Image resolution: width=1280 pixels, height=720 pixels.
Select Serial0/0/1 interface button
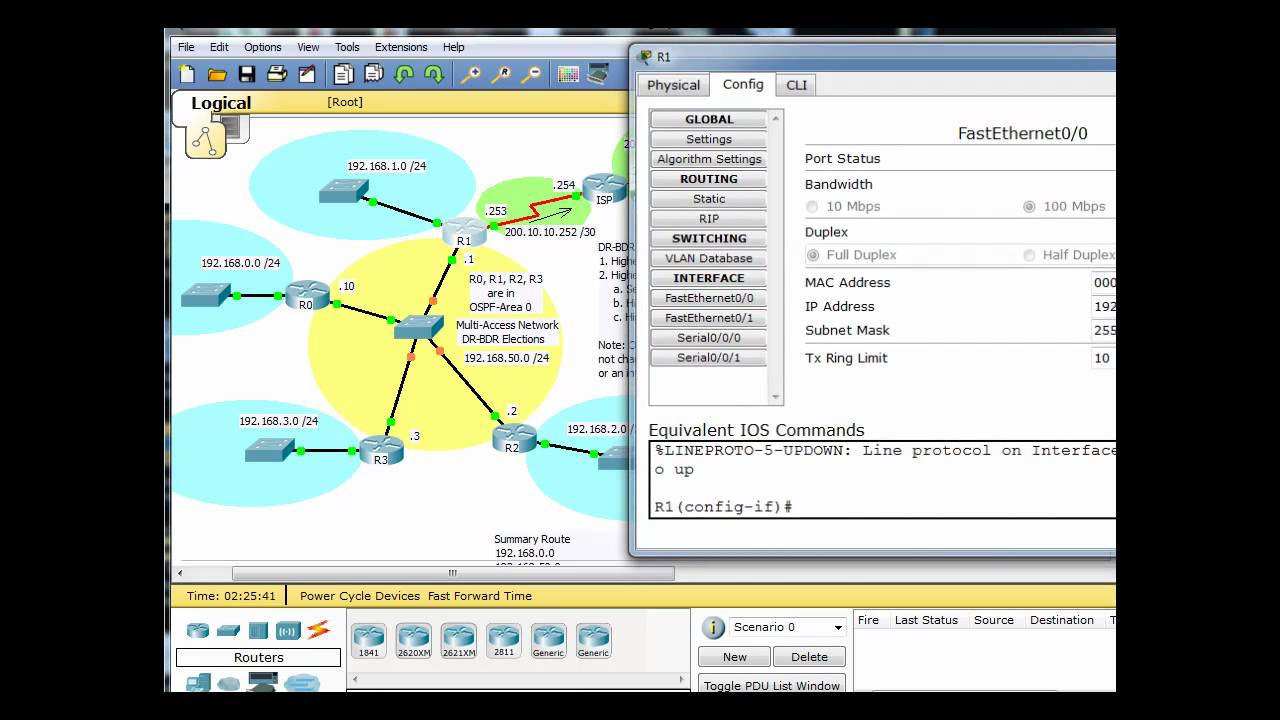pos(709,357)
